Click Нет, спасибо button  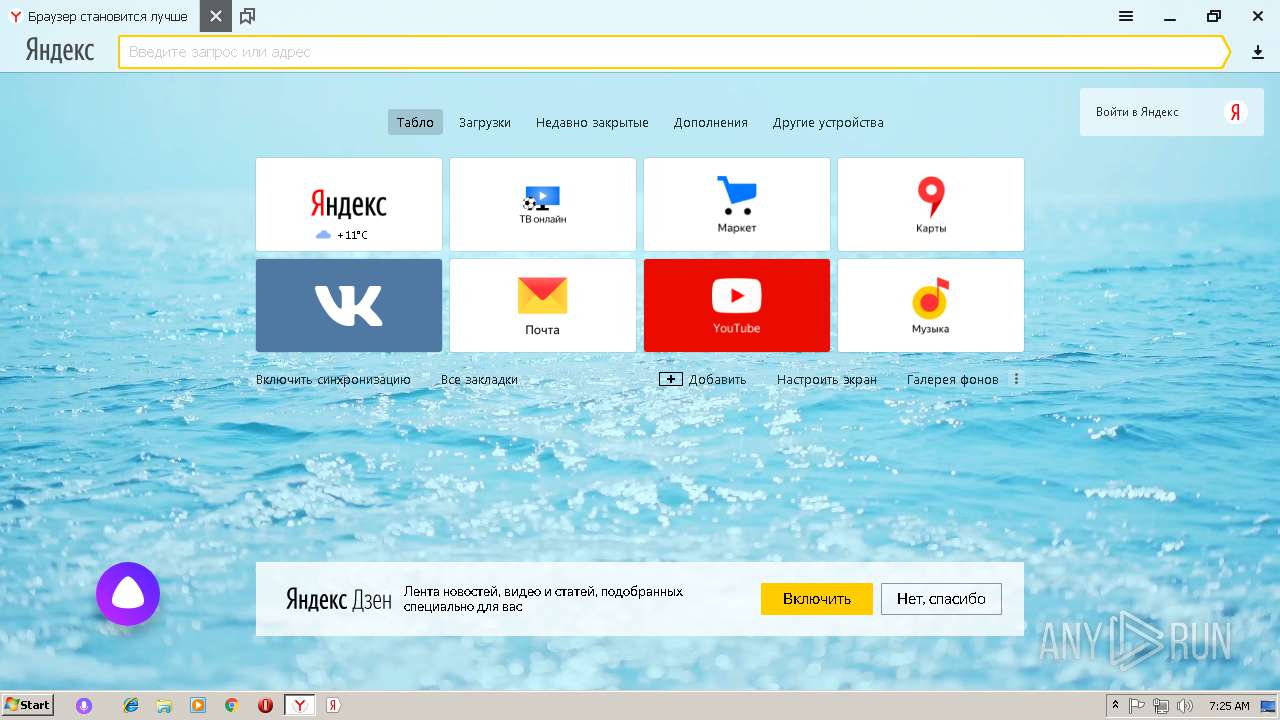coord(941,599)
